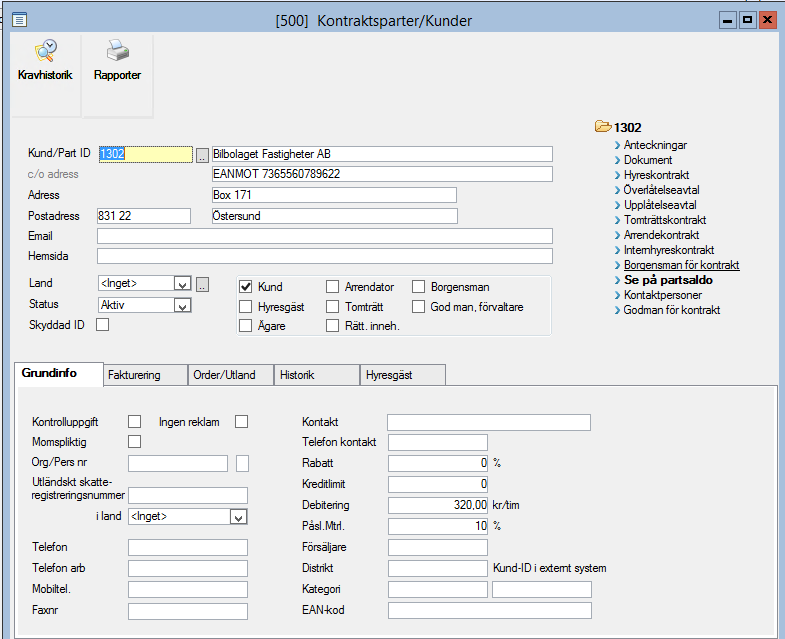Open the Land dropdown
The width and height of the screenshot is (785, 639).
point(182,284)
